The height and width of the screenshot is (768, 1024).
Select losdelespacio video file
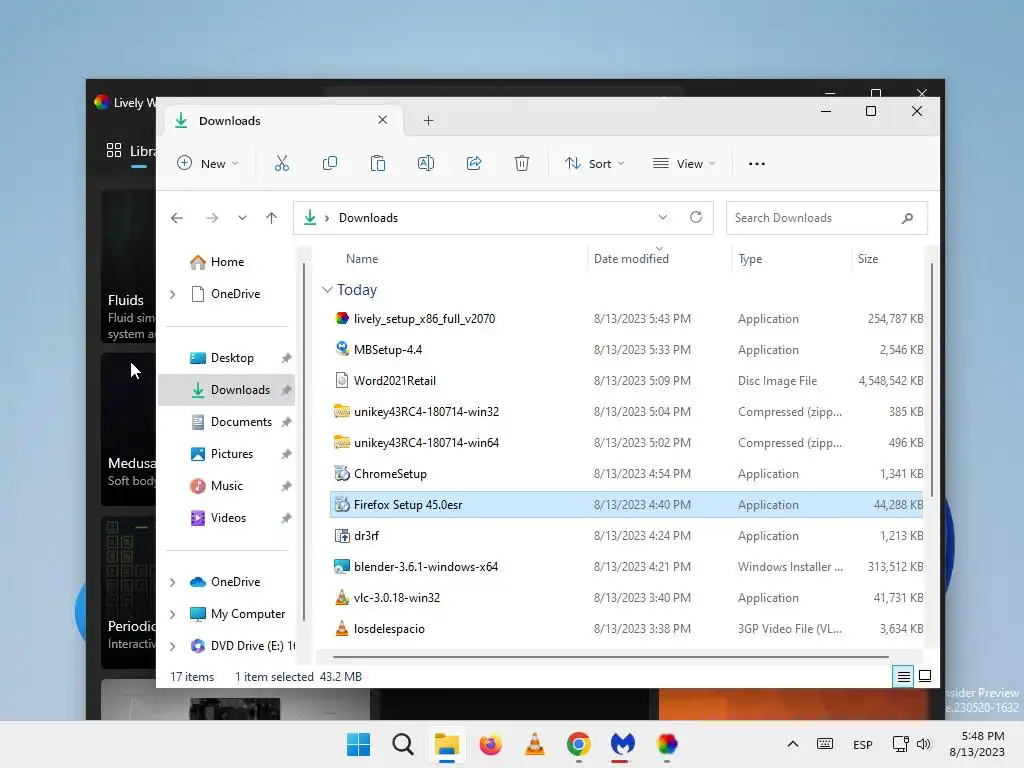[x=627, y=629]
